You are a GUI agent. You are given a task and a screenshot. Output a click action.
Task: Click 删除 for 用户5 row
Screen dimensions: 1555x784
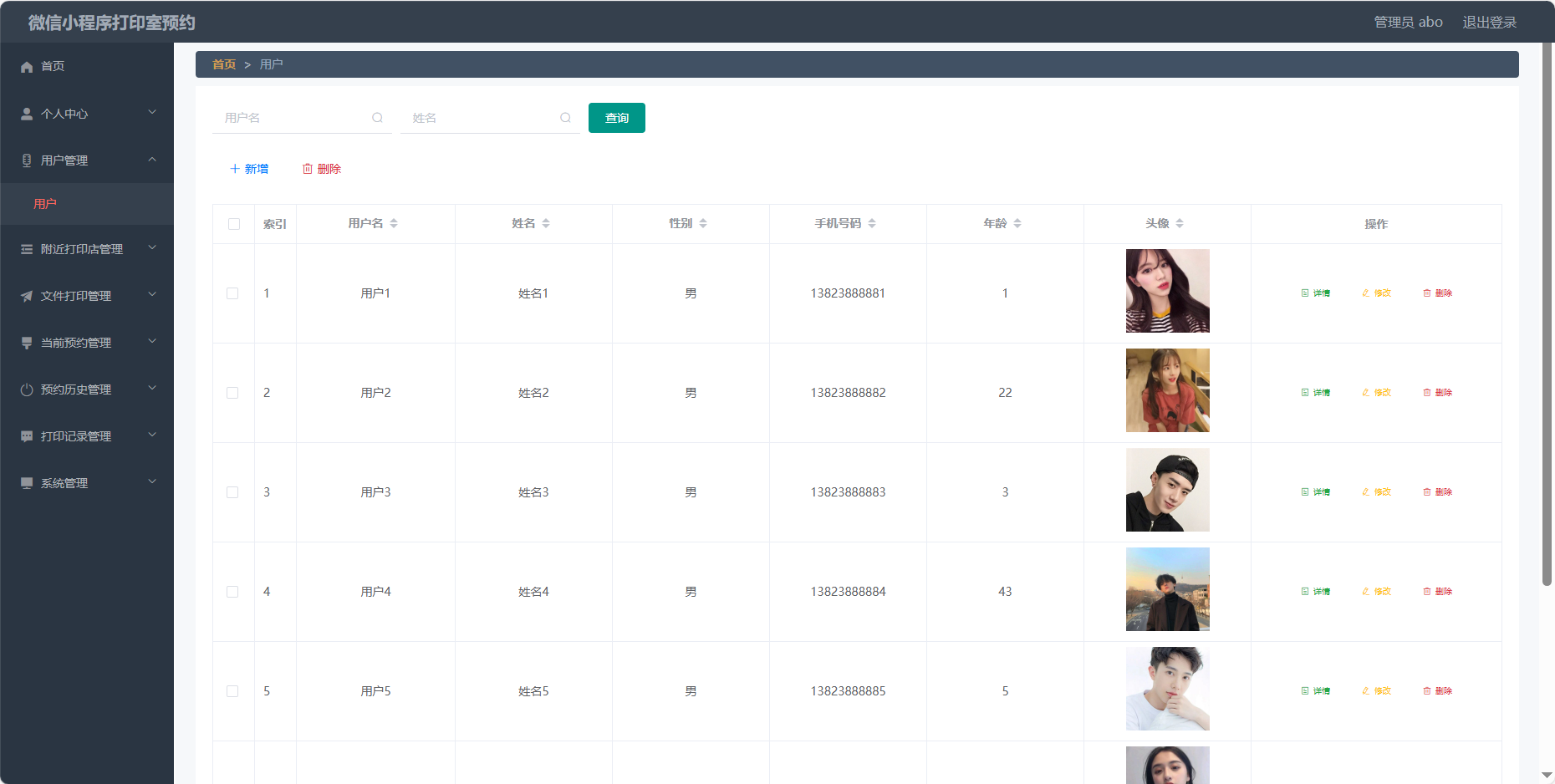coord(1438,691)
